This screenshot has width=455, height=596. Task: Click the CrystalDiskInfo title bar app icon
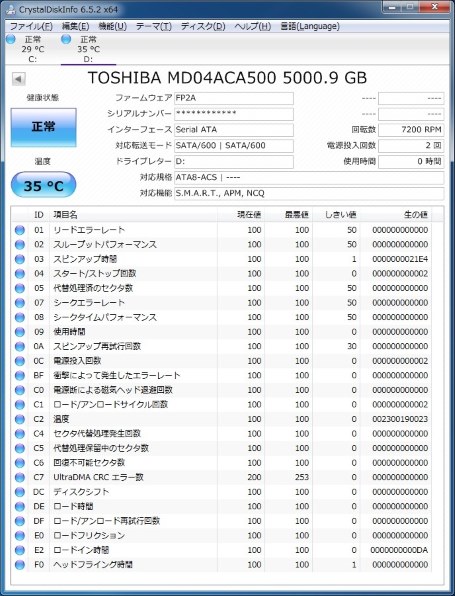pyautogui.click(x=11, y=10)
